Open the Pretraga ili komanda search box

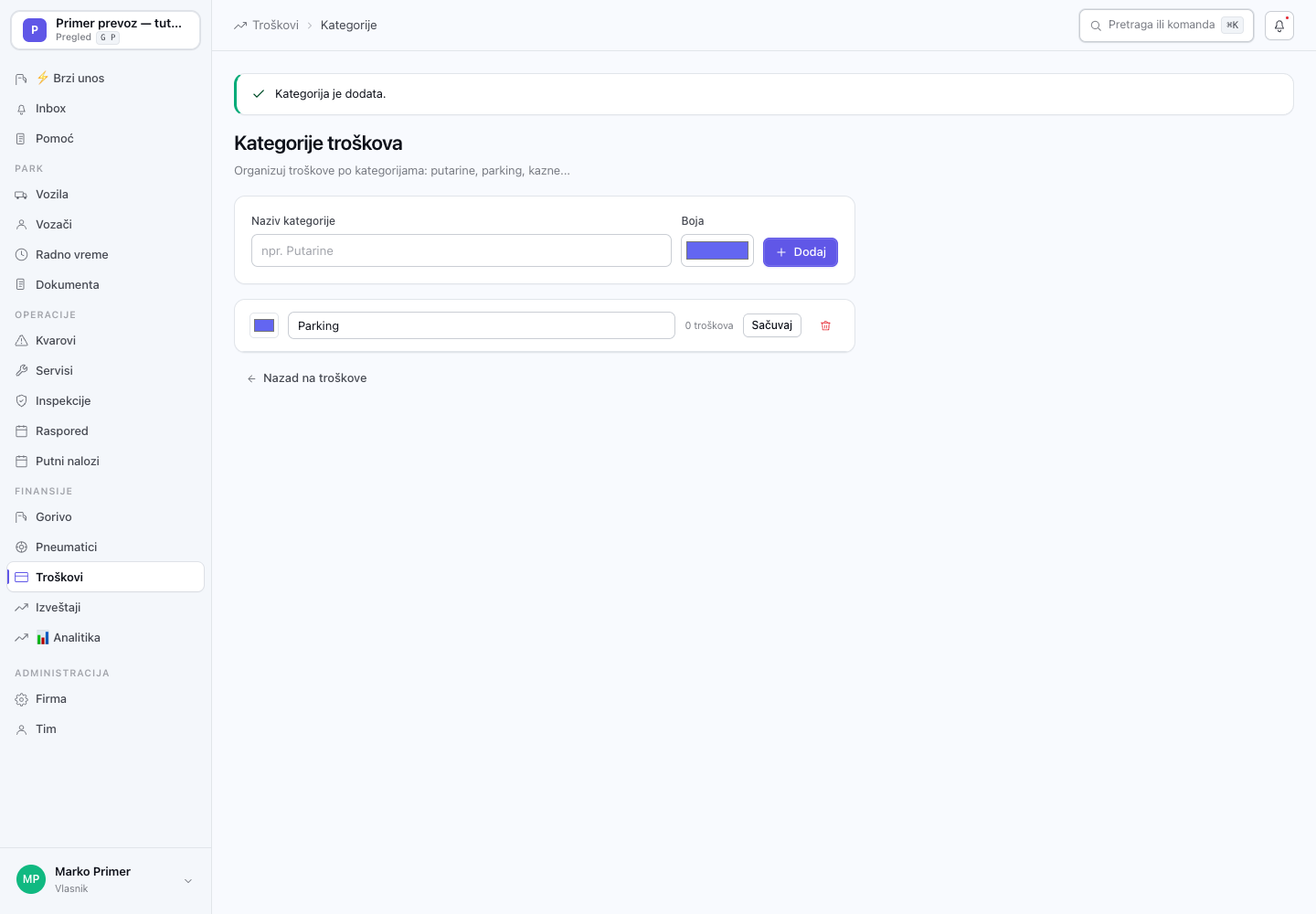point(1166,26)
